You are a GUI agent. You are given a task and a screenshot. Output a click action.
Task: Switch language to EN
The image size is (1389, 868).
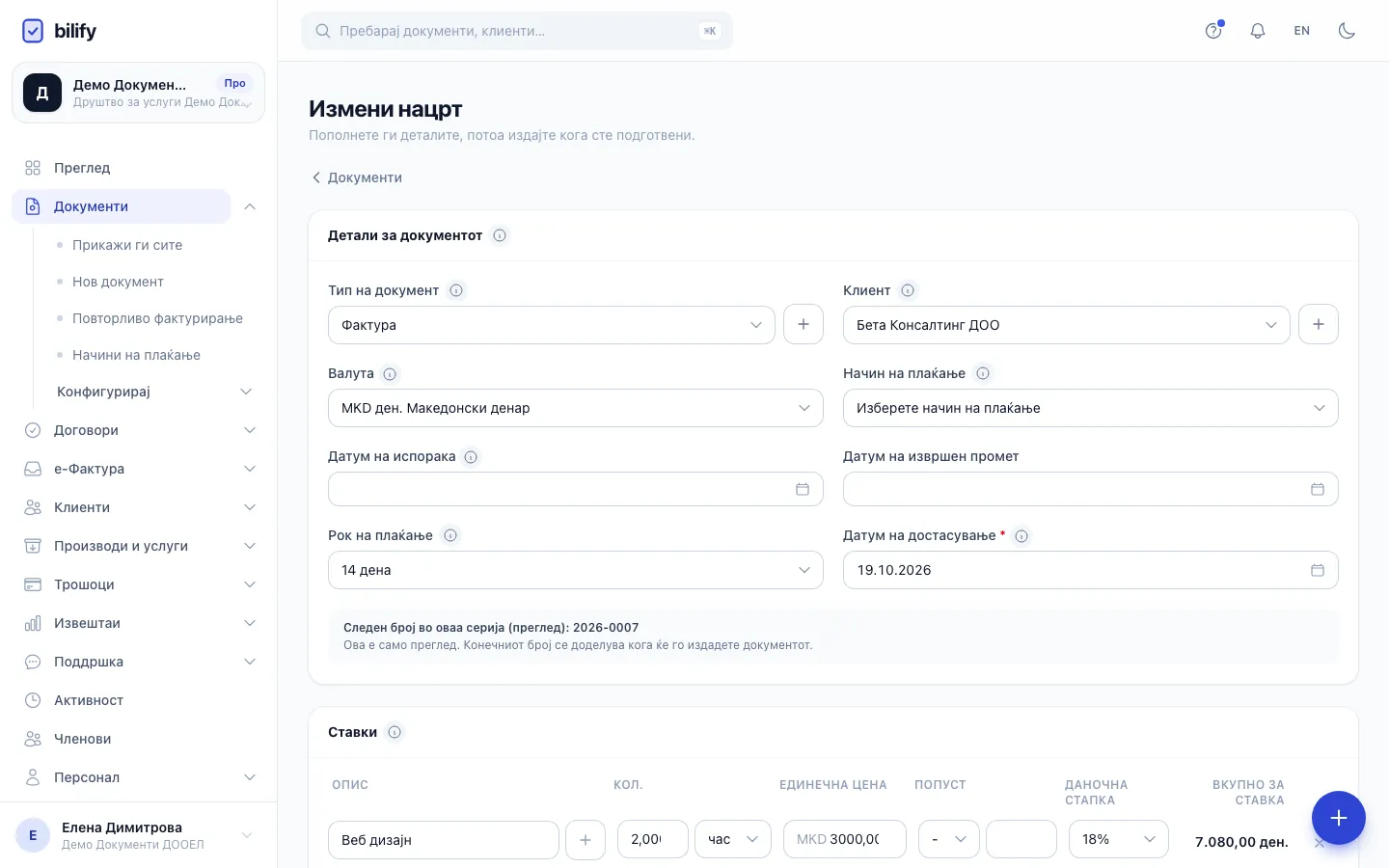[1302, 31]
